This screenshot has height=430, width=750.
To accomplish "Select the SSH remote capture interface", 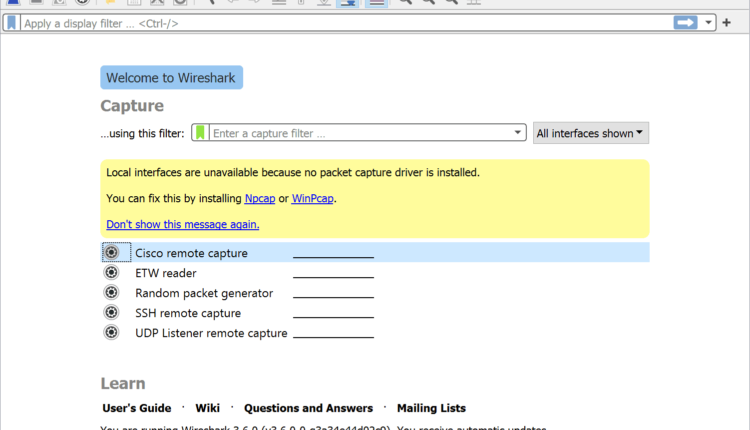I will click(375, 313).
